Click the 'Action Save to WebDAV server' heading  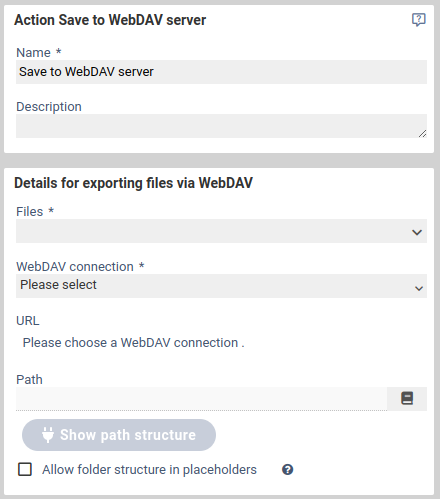tap(110, 20)
